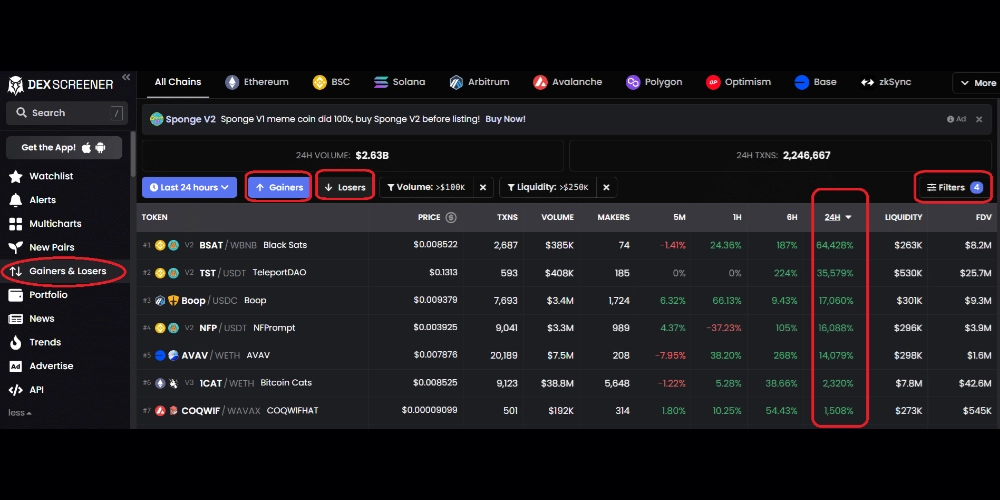The width and height of the screenshot is (1000, 500).
Task: Collapse the sidebar with double chevron
Action: pyautogui.click(x=126, y=77)
